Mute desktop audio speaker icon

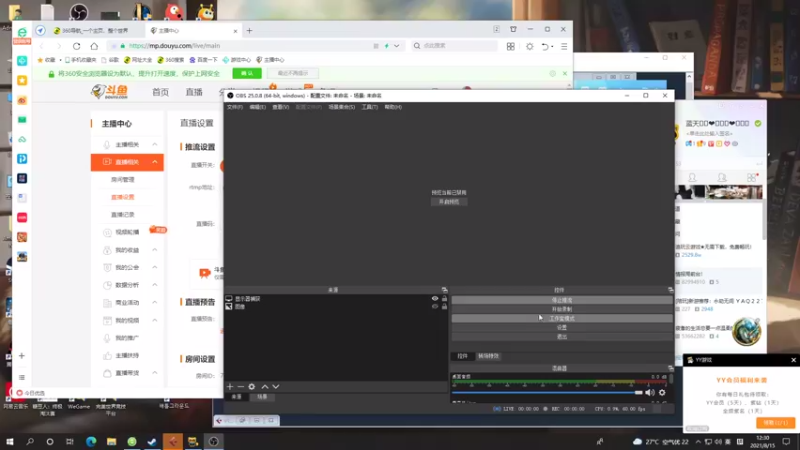click(x=649, y=392)
